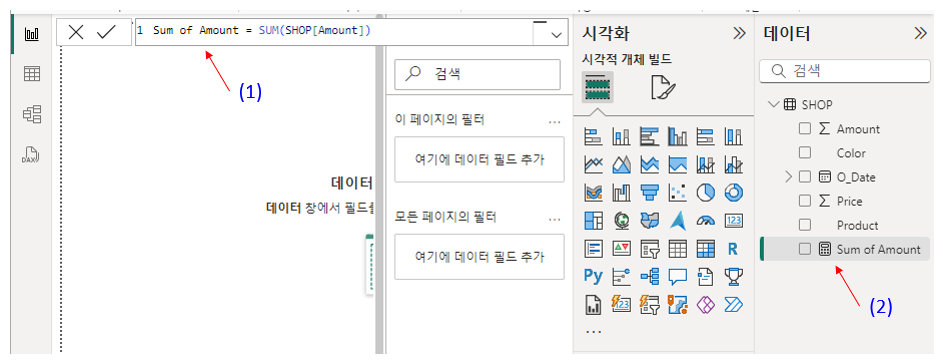Choose the Pie chart visual
943x364 pixels.
705,193
